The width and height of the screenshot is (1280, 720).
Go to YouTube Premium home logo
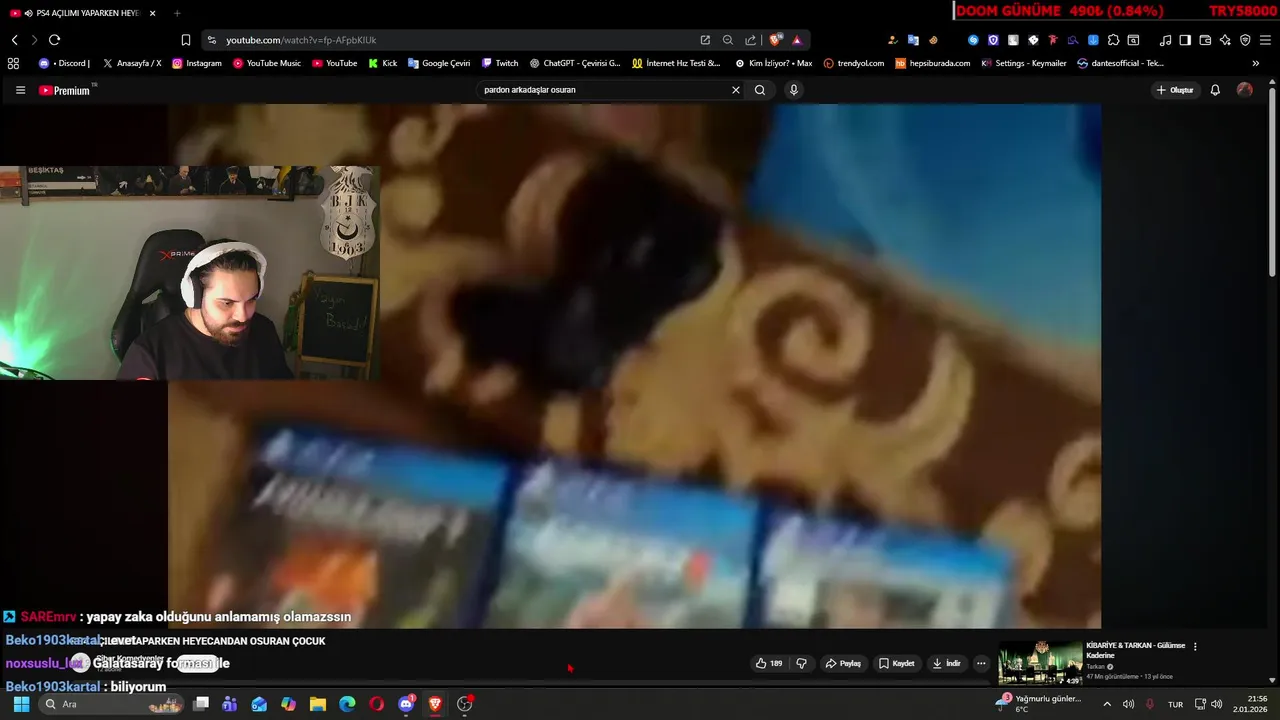[66, 90]
